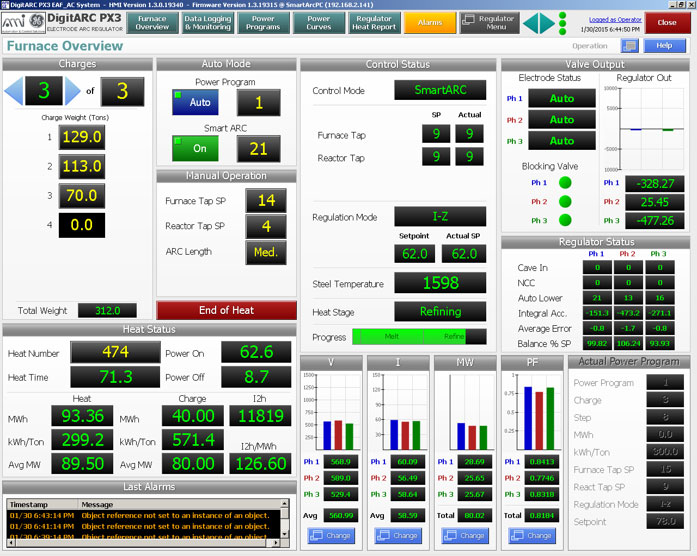This screenshot has width=697, height=556.
Task: Toggle Ph 3 electrode status Auto
Action: coord(562,141)
